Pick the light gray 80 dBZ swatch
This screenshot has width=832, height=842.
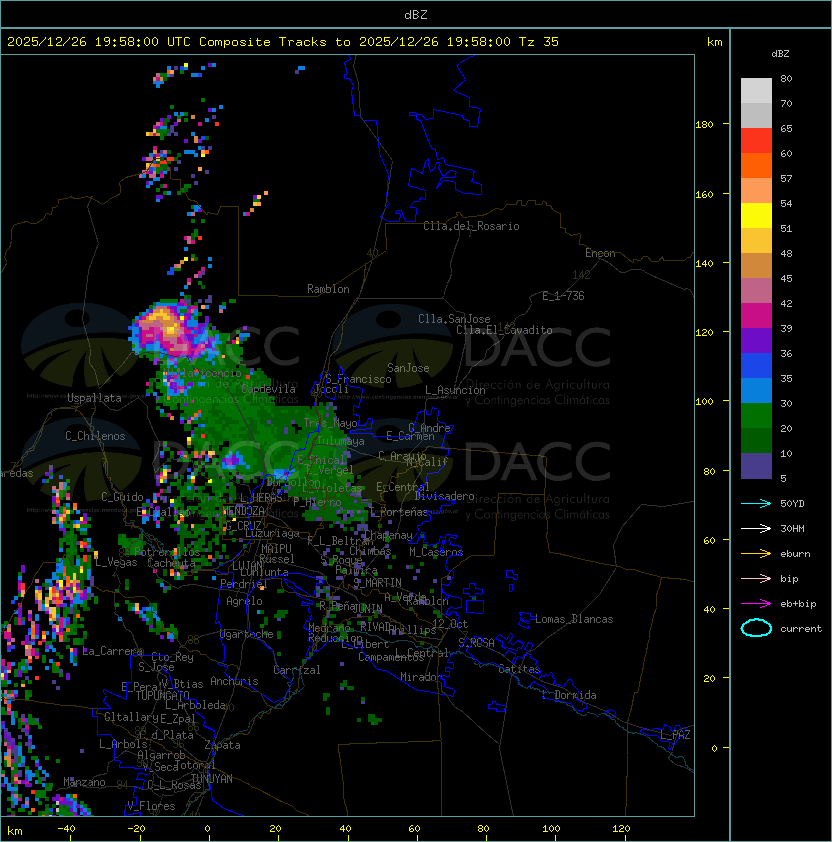coord(756,91)
